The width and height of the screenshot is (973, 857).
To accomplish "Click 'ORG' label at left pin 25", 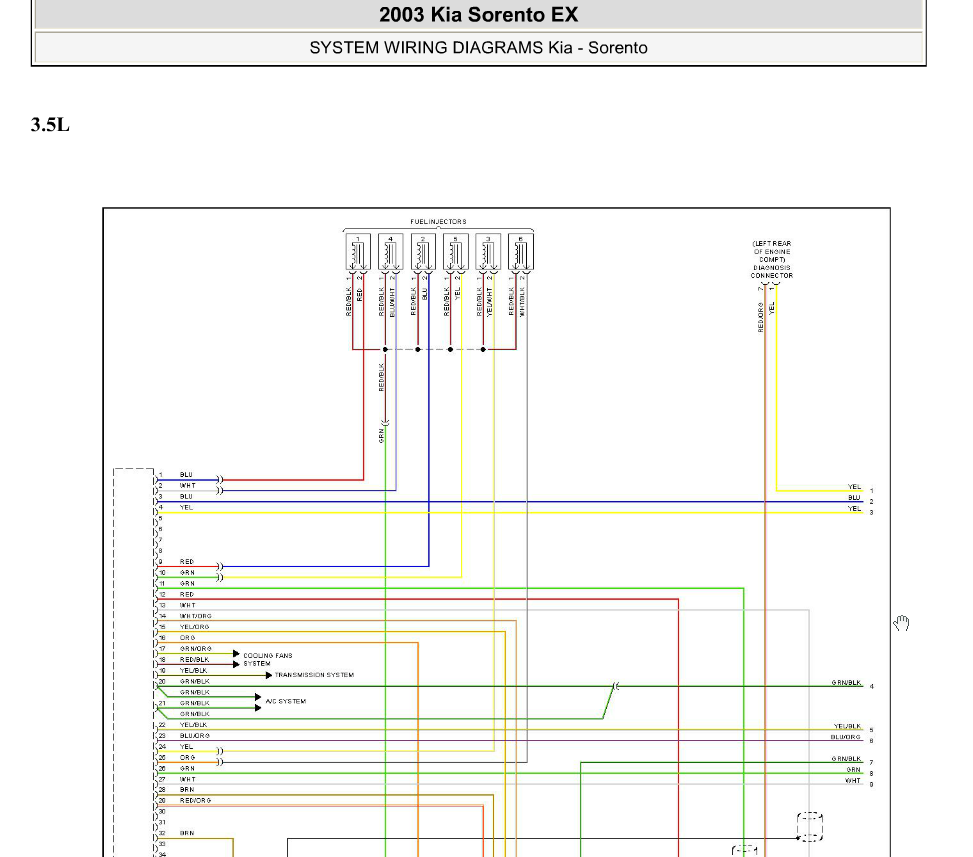I will 187,758.
